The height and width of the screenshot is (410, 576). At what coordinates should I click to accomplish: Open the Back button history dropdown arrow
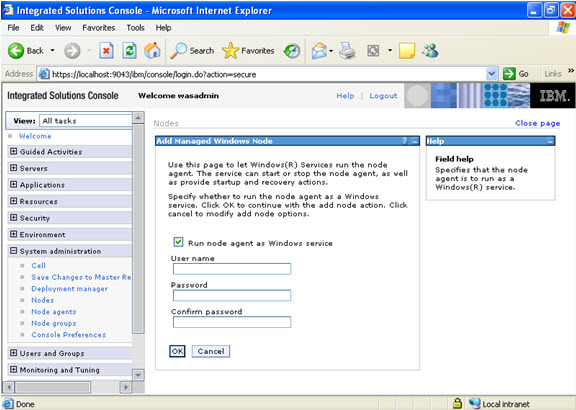coord(53,51)
